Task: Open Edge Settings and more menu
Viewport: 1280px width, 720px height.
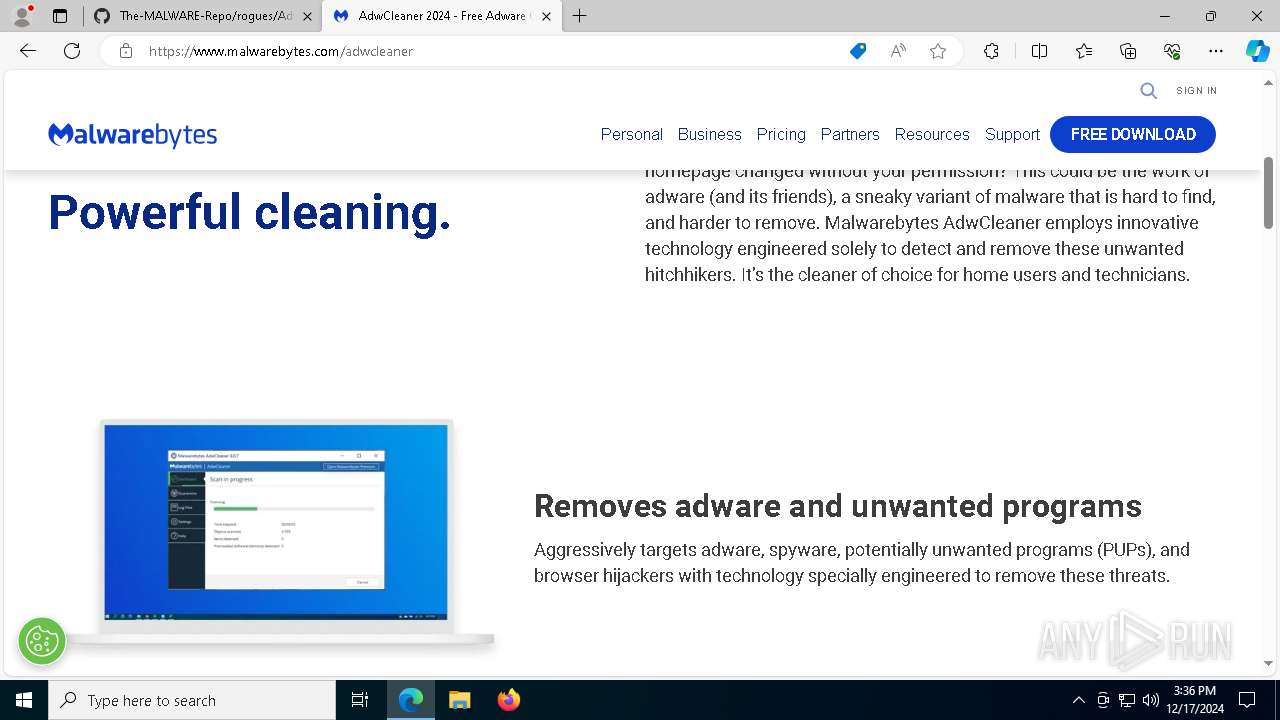Action: (1216, 51)
